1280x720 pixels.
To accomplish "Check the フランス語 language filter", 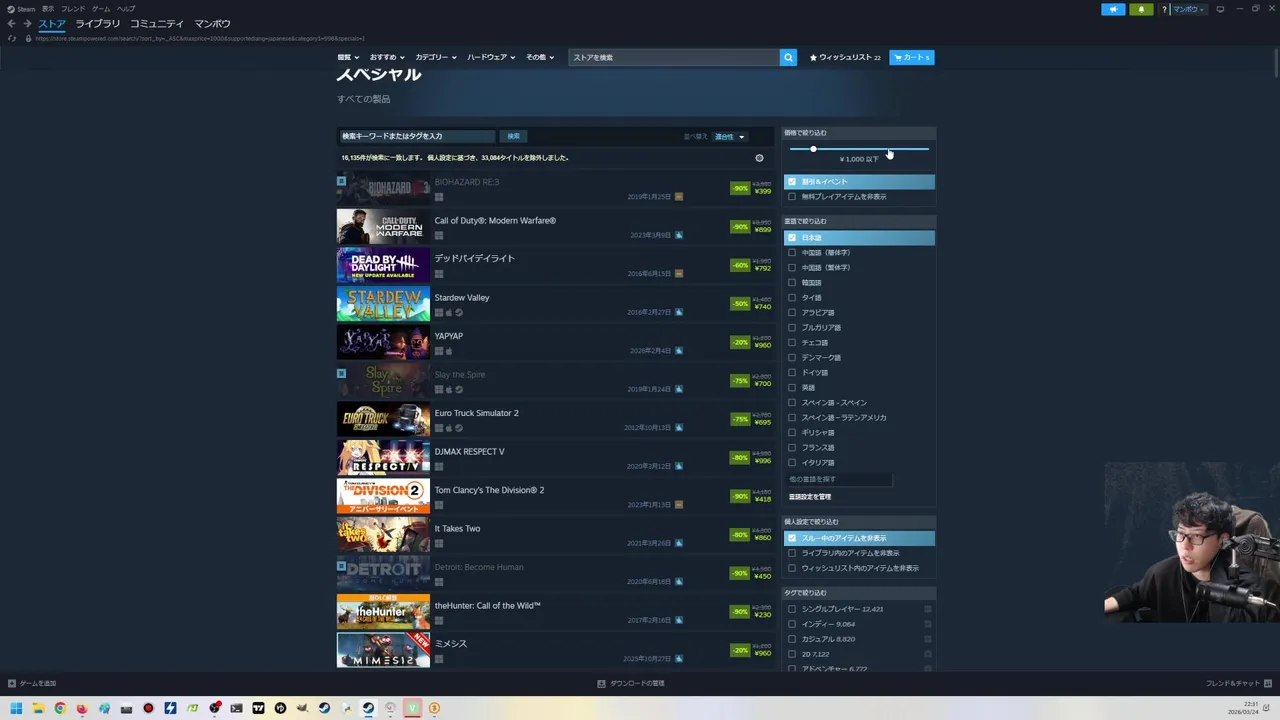I will (792, 448).
